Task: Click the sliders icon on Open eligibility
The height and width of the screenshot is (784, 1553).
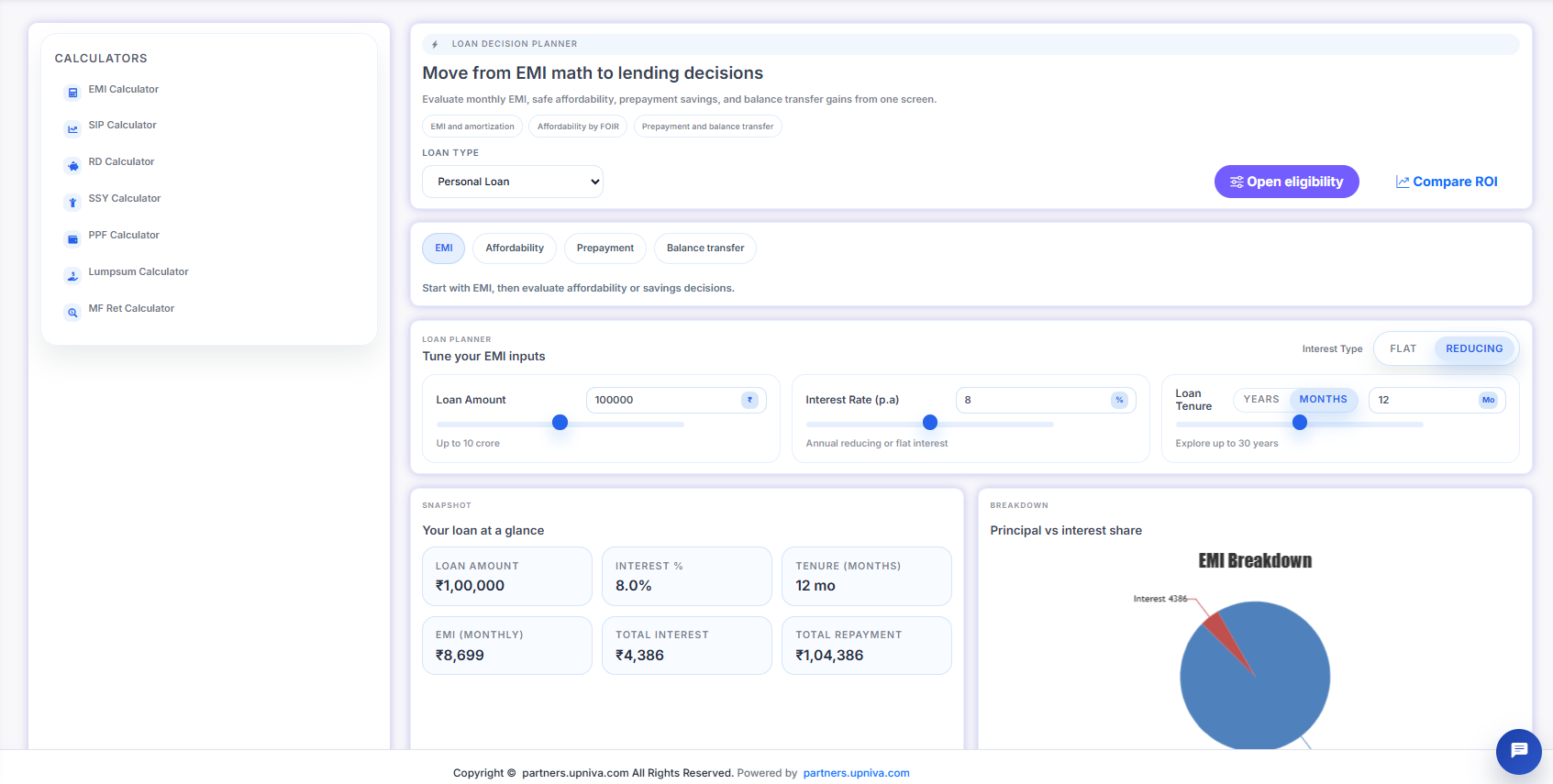Action: tap(1237, 182)
